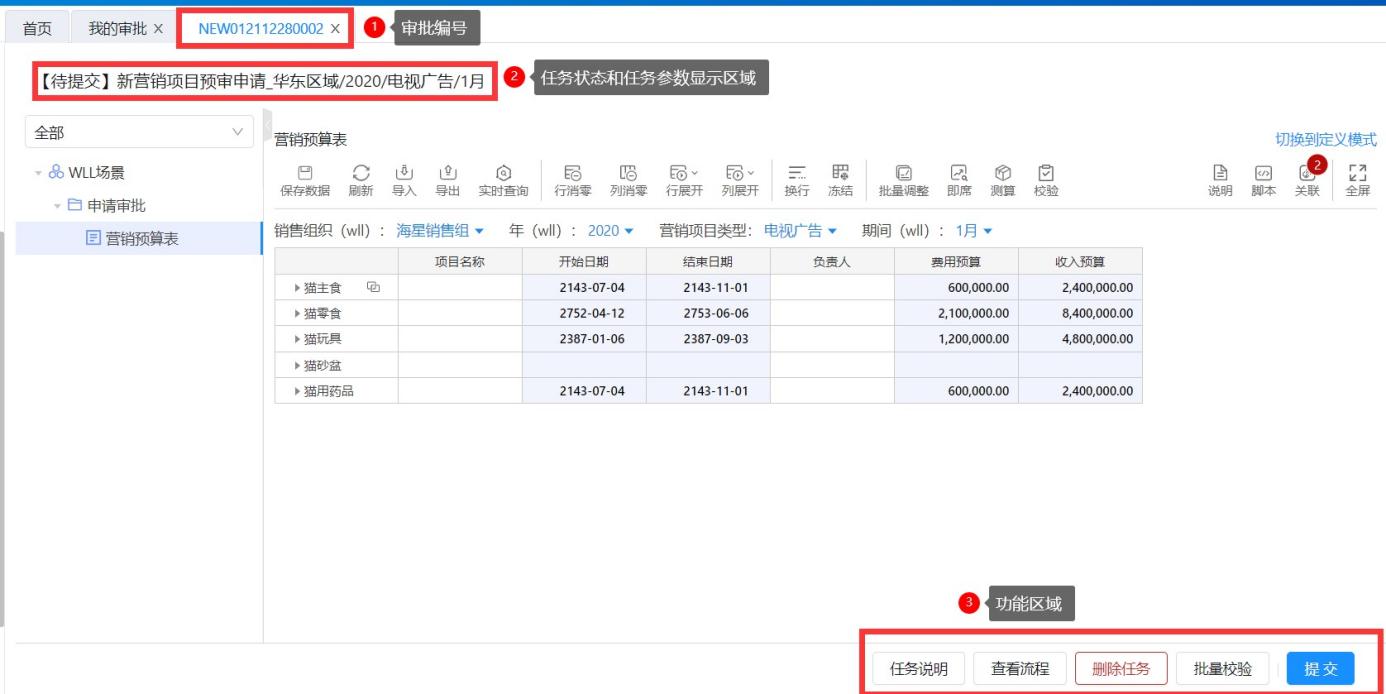Expand the 猫主食 row
The width and height of the screenshot is (1386, 694).
pyautogui.click(x=297, y=288)
